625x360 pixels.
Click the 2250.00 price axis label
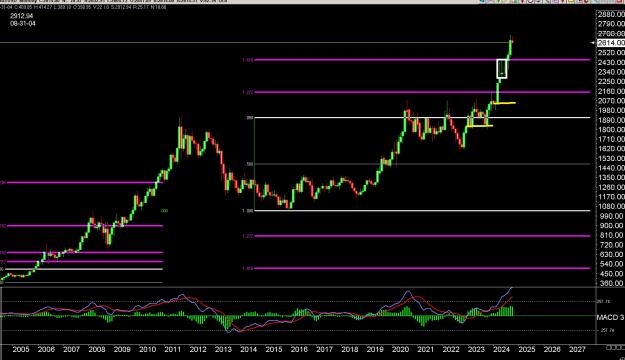coord(611,81)
